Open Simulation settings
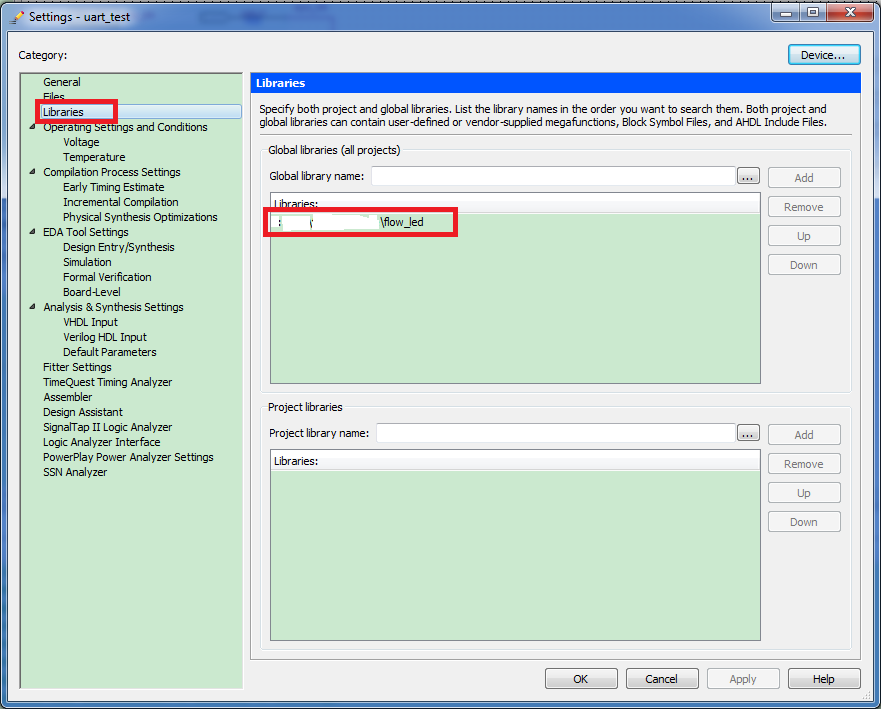The width and height of the screenshot is (881, 709). tap(87, 262)
